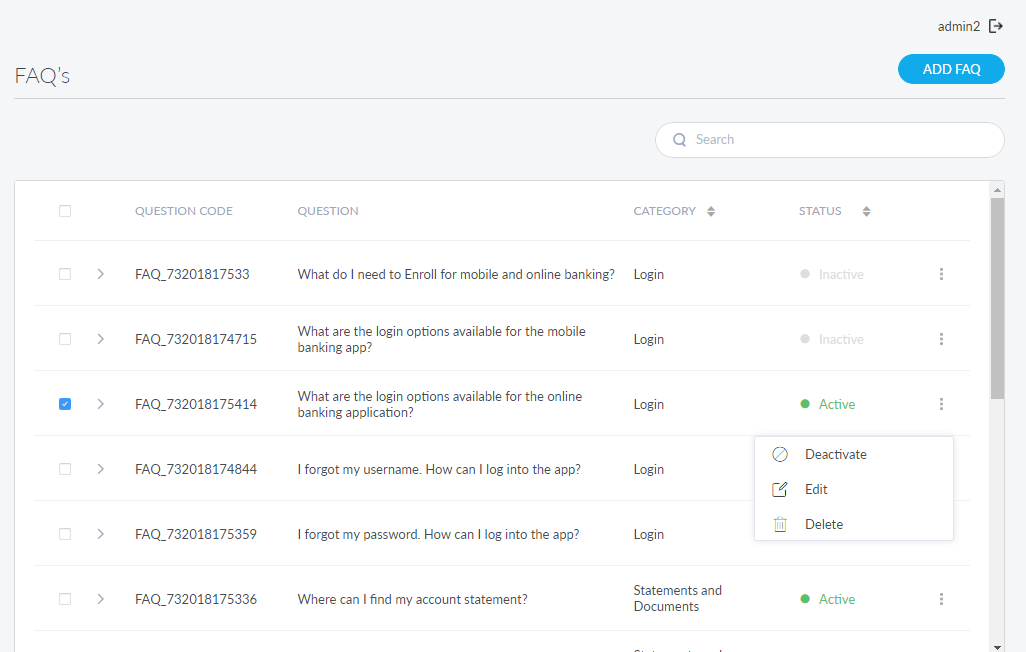This screenshot has height=652, width=1026.
Task: Open three-dot menu for FAQ_732018175414 row
Action: pyautogui.click(x=941, y=404)
